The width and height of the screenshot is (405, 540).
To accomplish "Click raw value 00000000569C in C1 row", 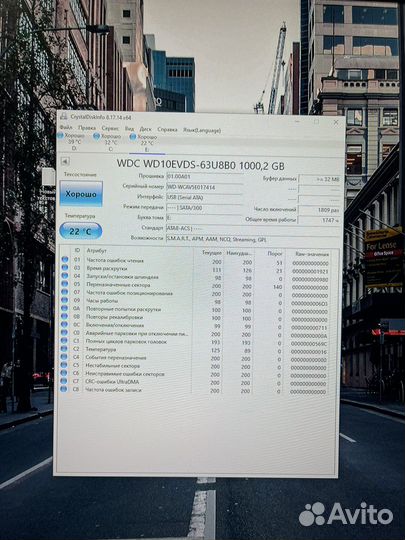I will click(309, 344).
